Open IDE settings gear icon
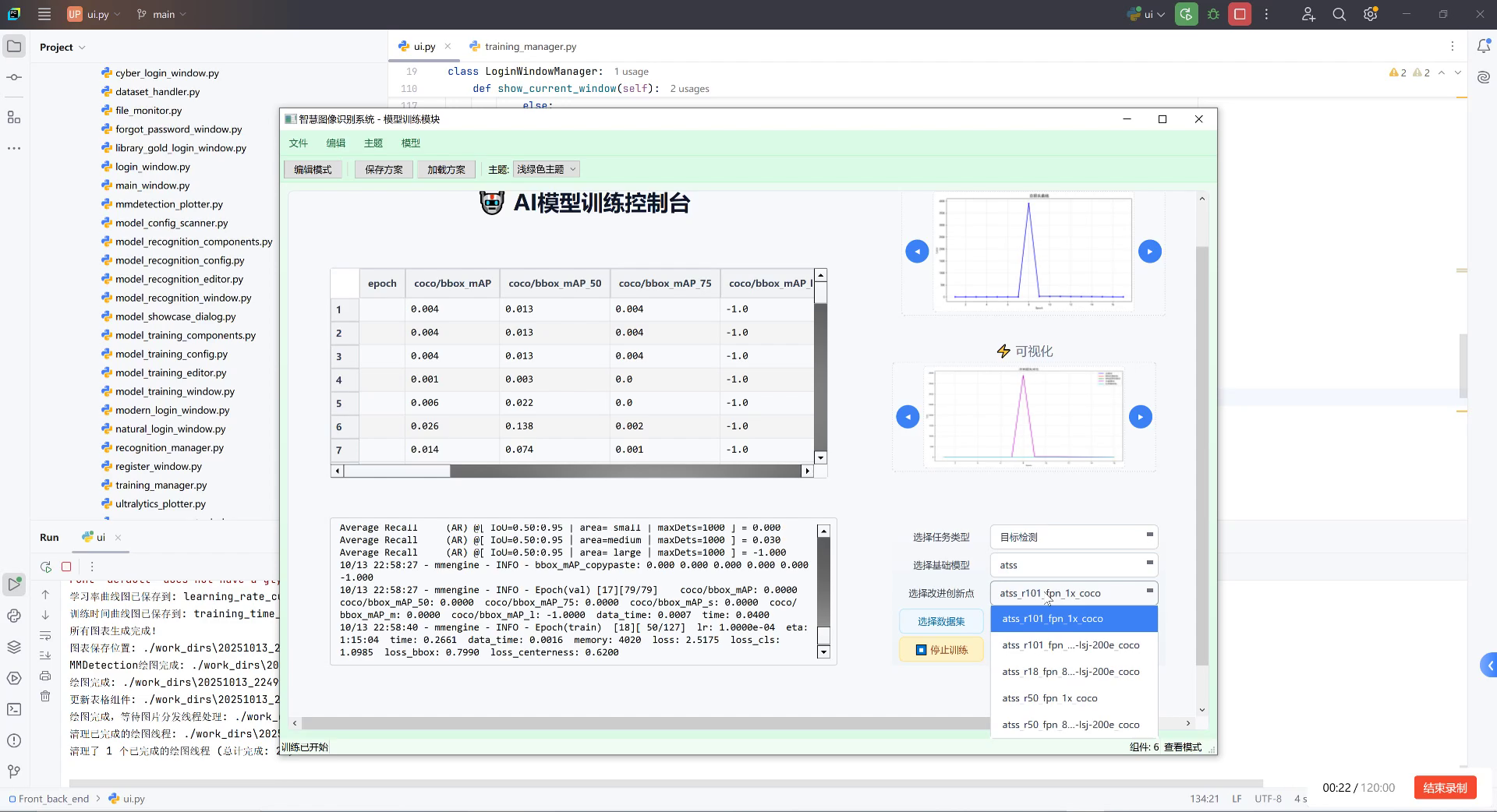Screen dimensions: 1497x812 [1371, 14]
